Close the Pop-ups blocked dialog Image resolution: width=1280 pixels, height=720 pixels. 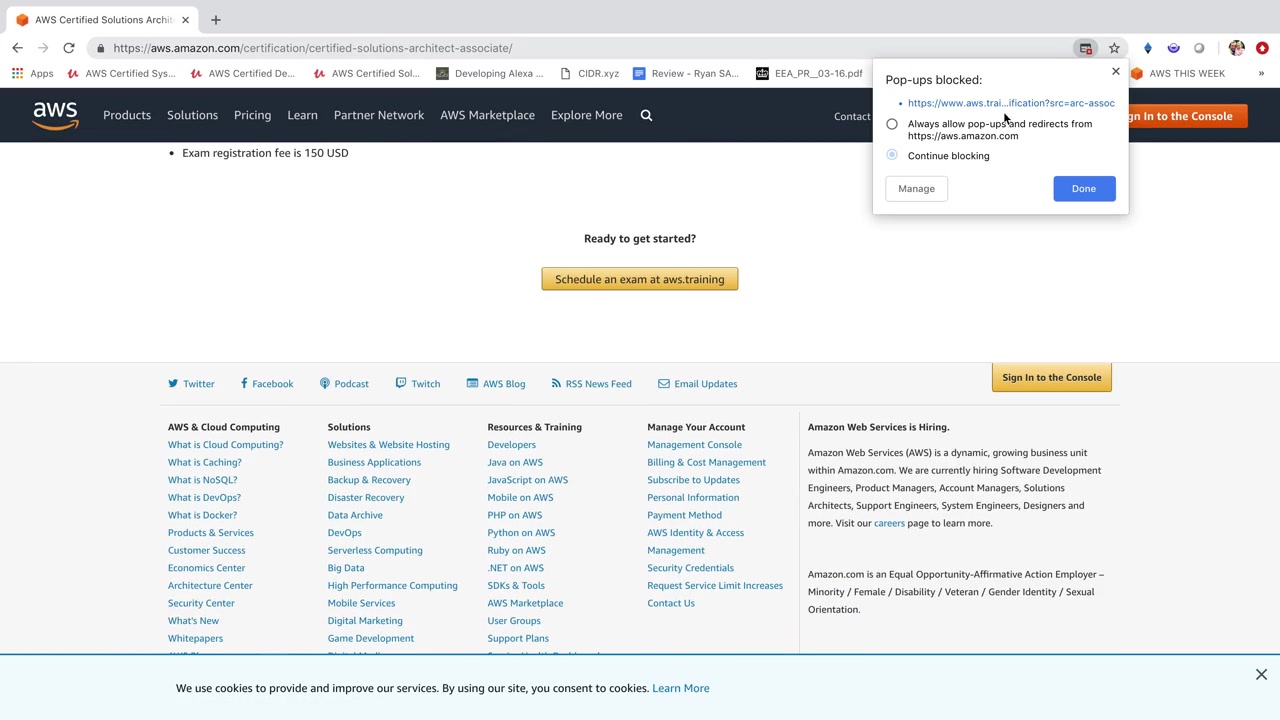1116,72
